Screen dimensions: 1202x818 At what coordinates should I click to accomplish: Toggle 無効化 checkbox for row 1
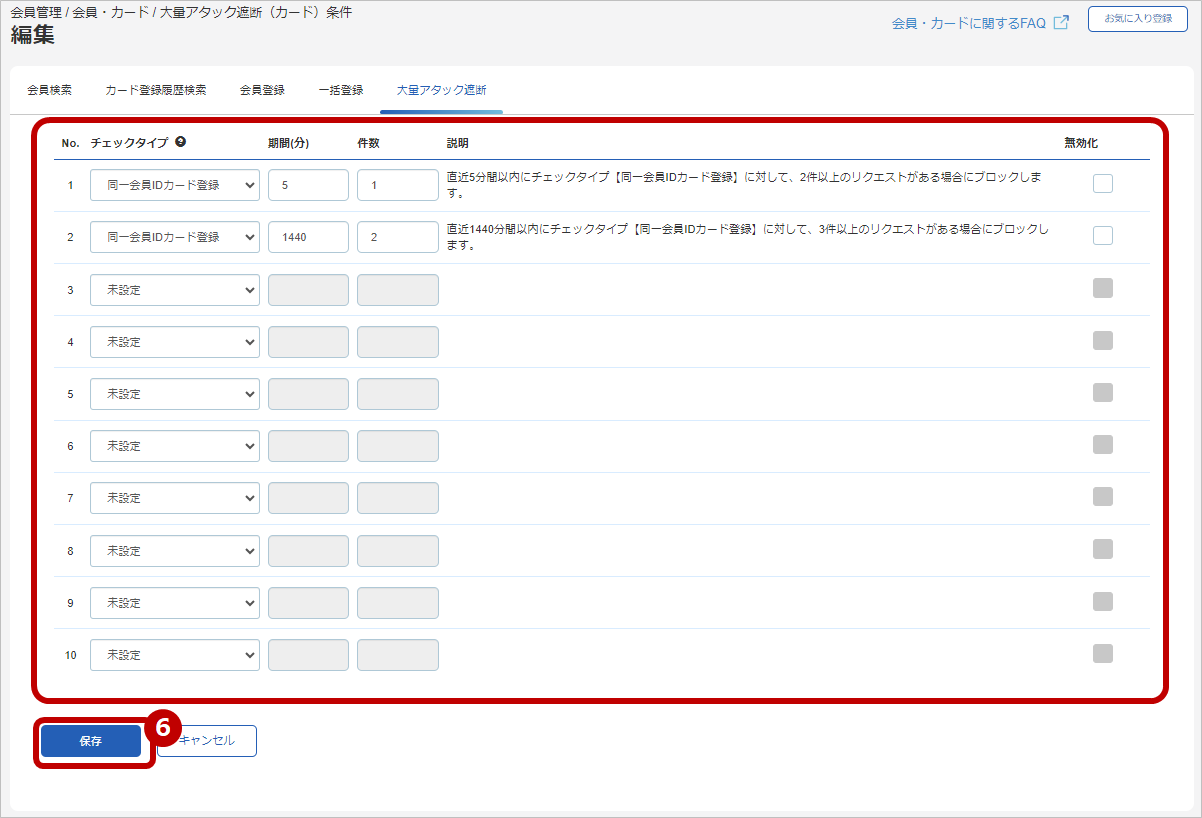tap(1103, 183)
